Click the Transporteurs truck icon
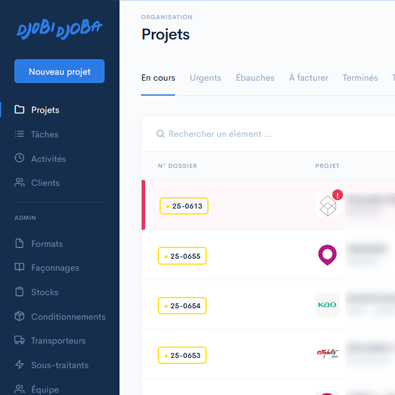Image resolution: width=395 pixels, height=395 pixels. pos(19,340)
